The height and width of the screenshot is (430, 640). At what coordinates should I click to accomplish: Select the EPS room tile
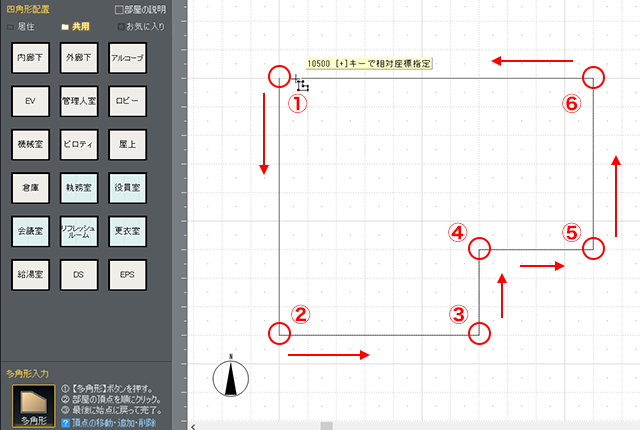pyautogui.click(x=127, y=272)
